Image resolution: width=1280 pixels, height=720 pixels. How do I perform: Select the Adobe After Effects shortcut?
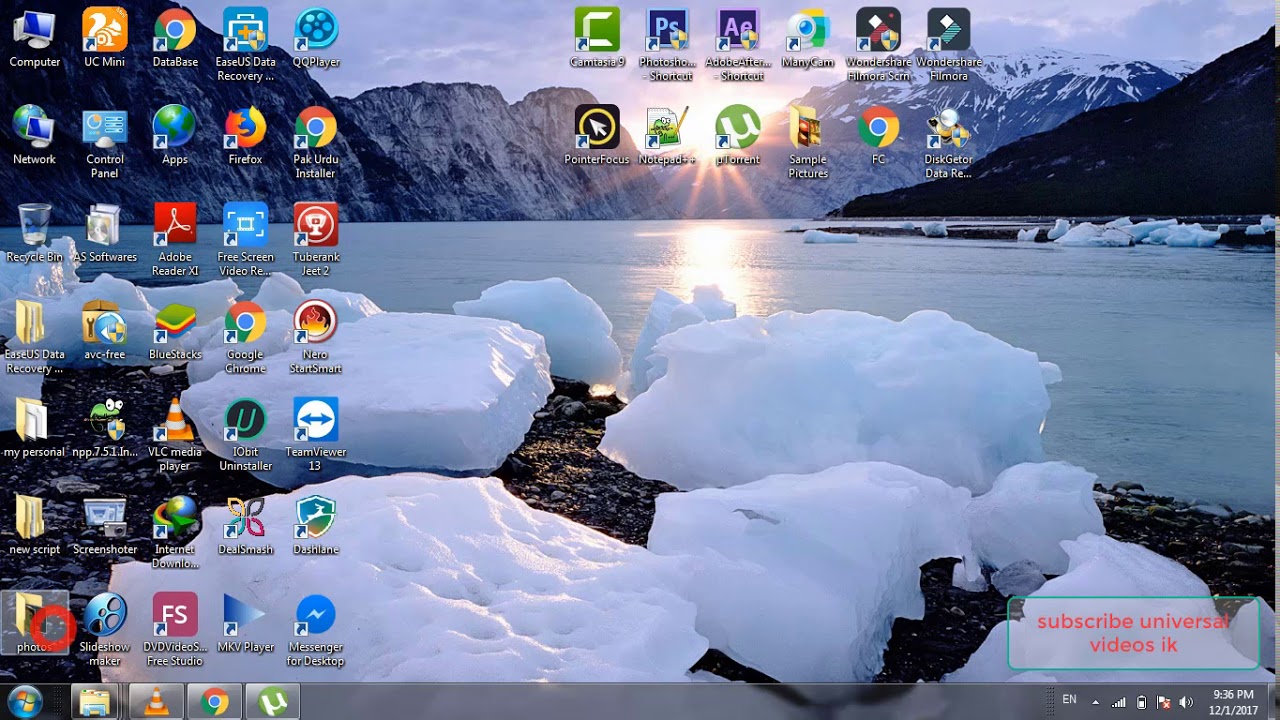(x=737, y=30)
